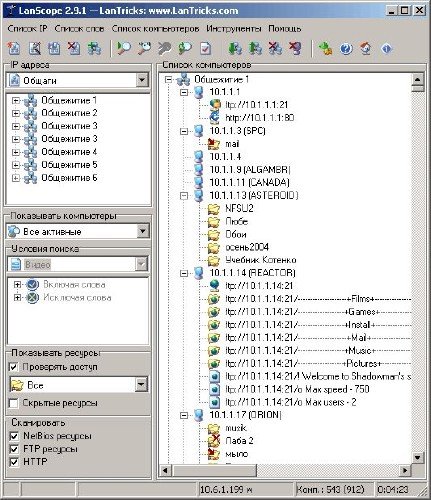Click the computers icon with green down arrow
The width and height of the screenshot is (431, 500).
click(x=235, y=49)
